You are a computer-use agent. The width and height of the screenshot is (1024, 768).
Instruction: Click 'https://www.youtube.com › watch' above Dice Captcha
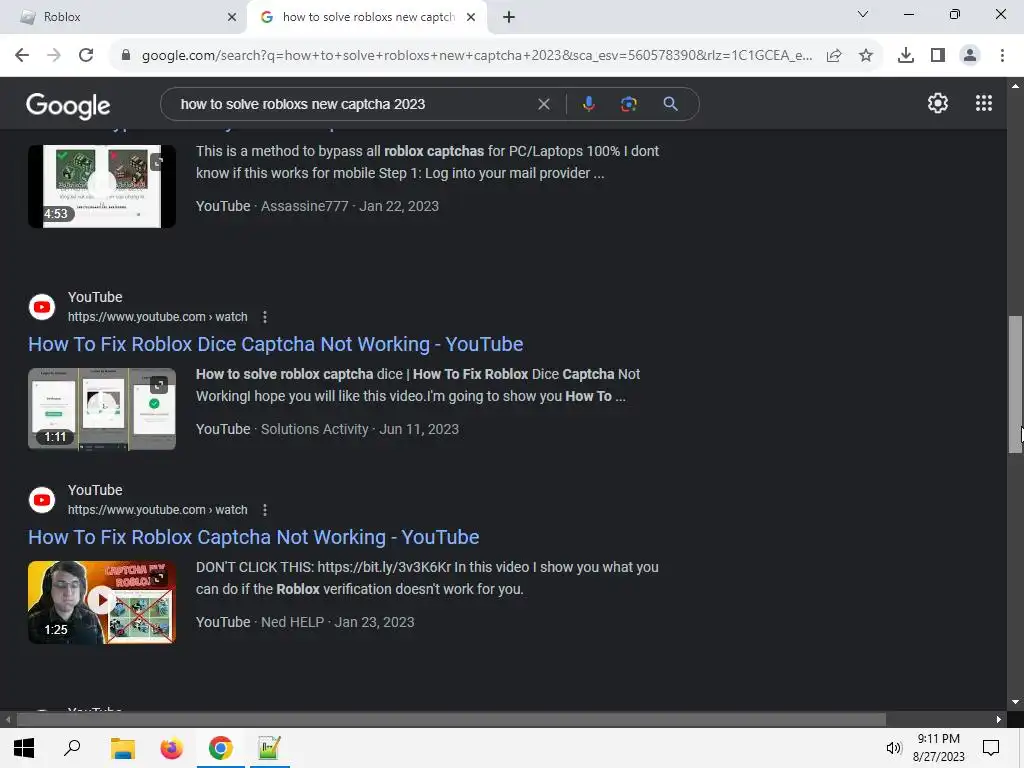coord(157,317)
